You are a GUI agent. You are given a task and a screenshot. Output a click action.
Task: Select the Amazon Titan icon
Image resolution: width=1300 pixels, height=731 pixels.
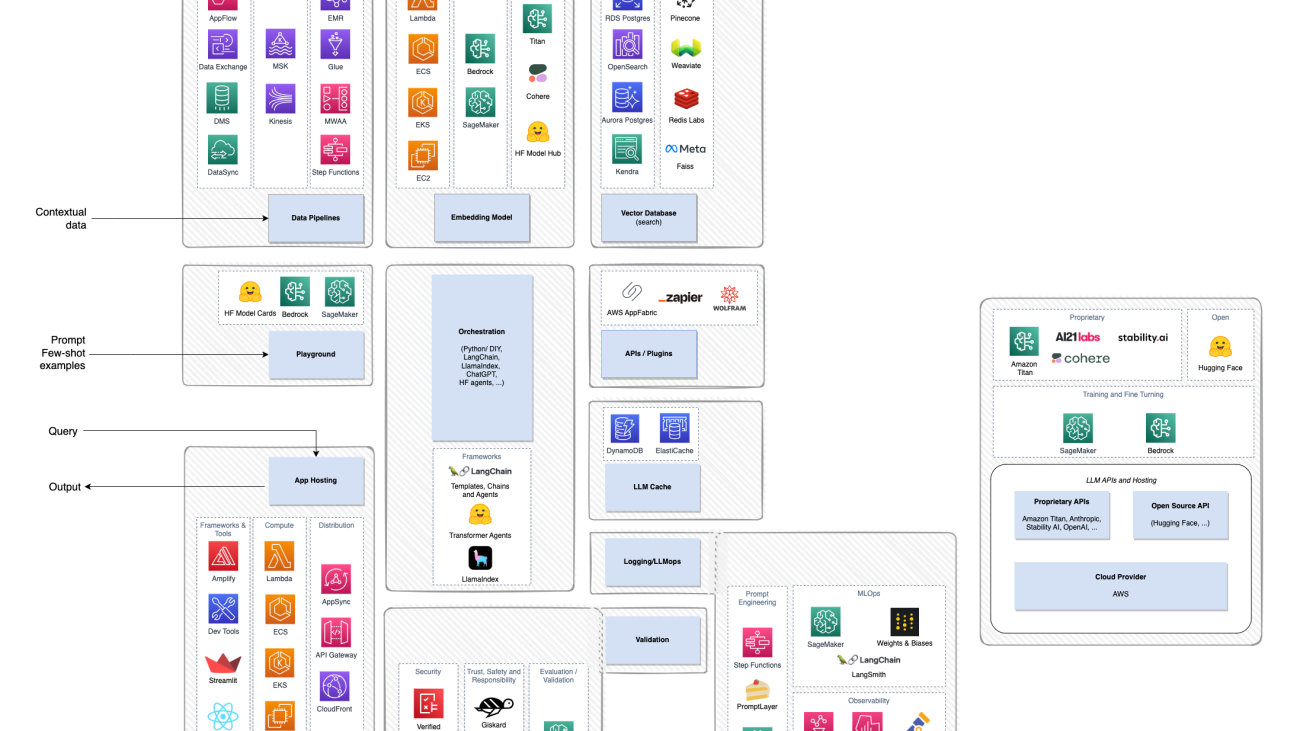(1024, 342)
